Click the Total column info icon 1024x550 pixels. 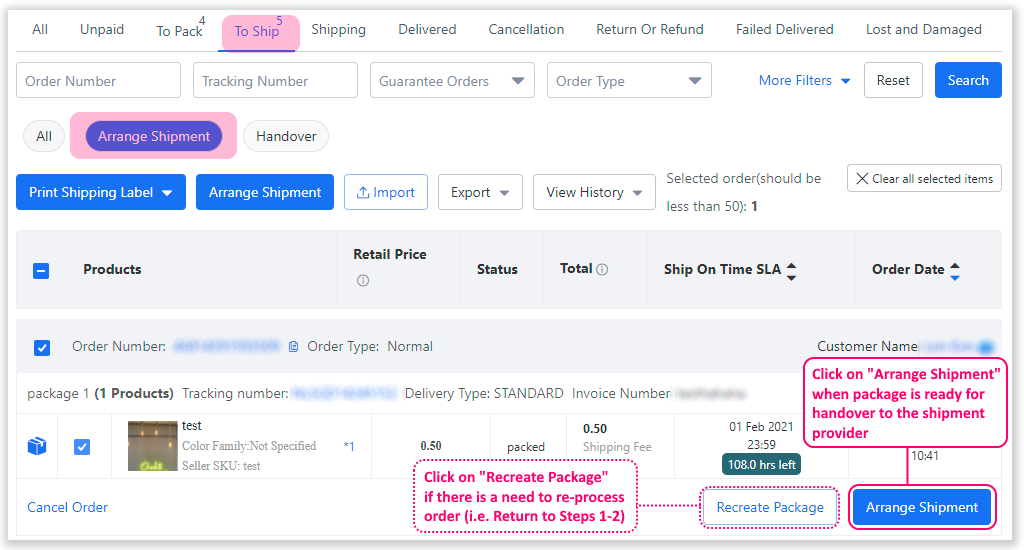602,269
